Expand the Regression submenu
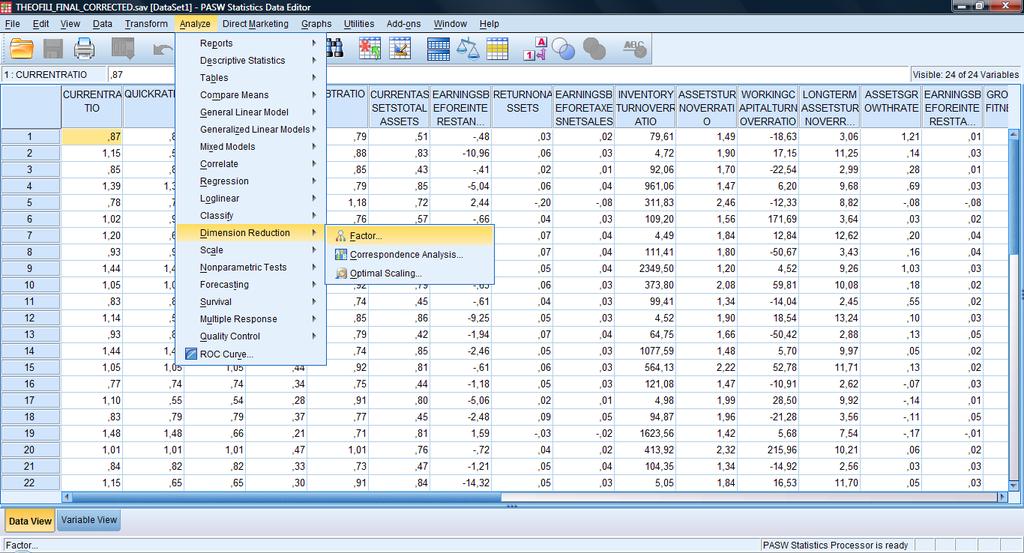1024x553 pixels. [251, 181]
